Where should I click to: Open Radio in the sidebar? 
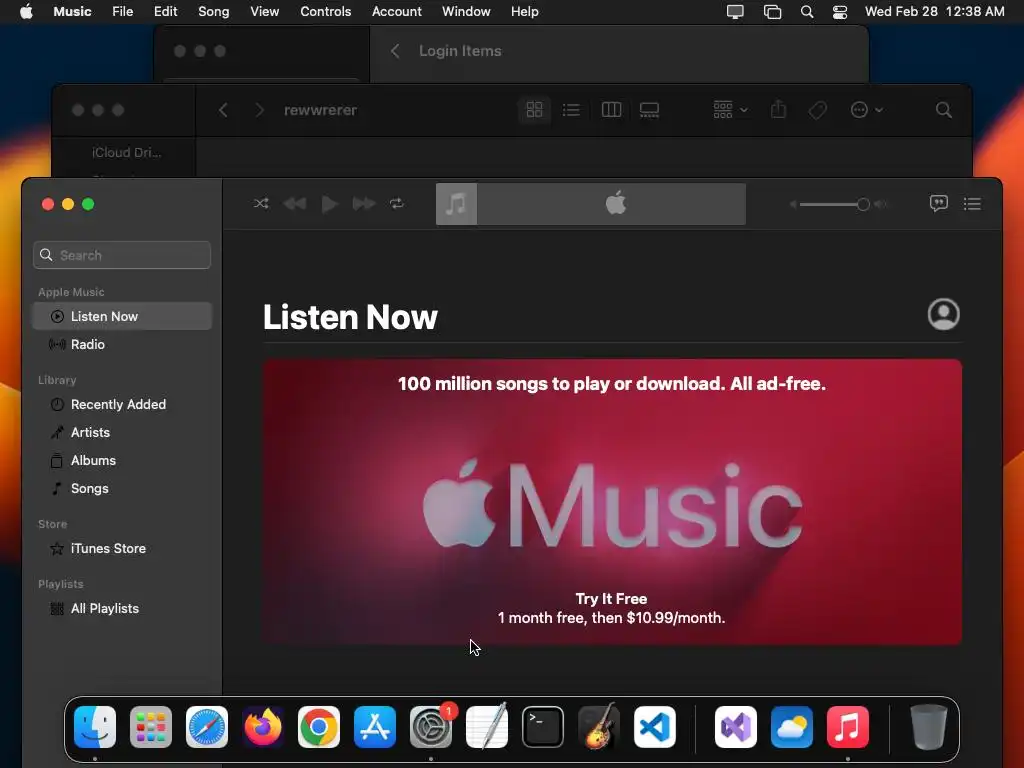[x=122, y=344]
